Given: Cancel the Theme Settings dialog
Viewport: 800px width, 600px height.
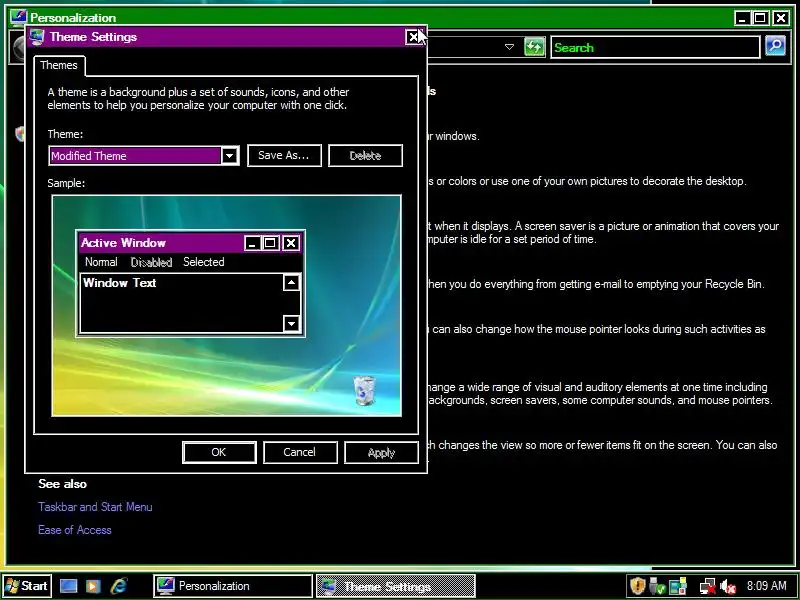Looking at the screenshot, I should [300, 453].
